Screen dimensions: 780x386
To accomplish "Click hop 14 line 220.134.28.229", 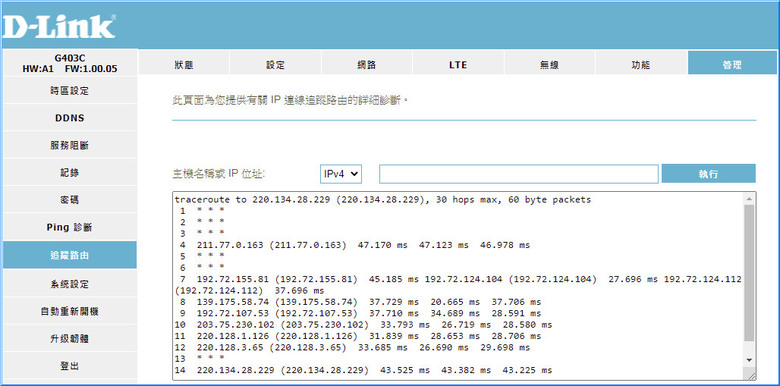I will pyautogui.click(x=364, y=370).
